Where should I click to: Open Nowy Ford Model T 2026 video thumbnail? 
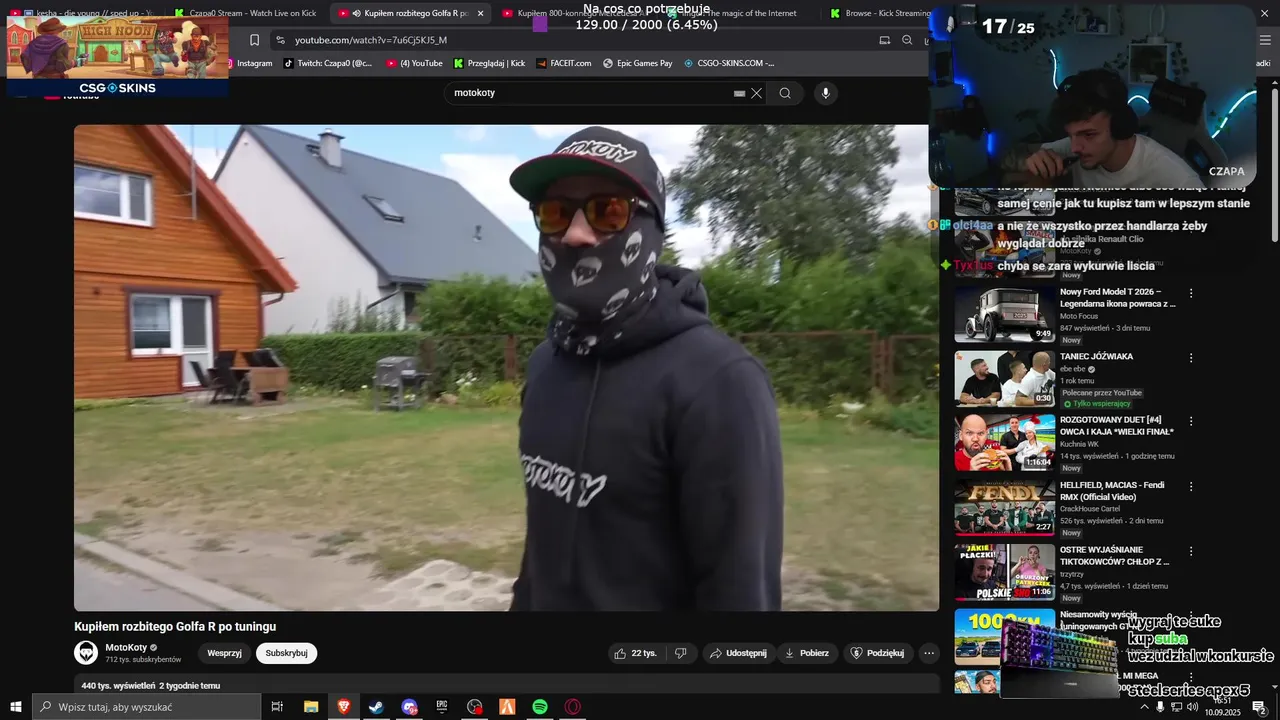coord(1004,315)
